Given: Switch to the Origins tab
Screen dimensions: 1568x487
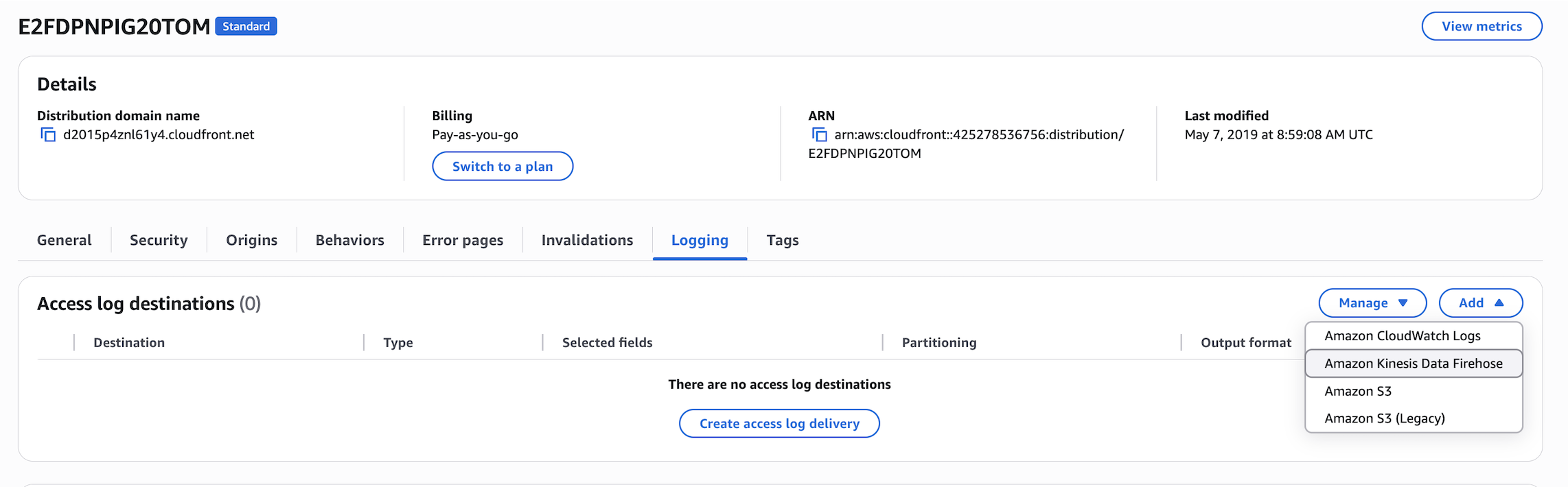Looking at the screenshot, I should click(251, 240).
